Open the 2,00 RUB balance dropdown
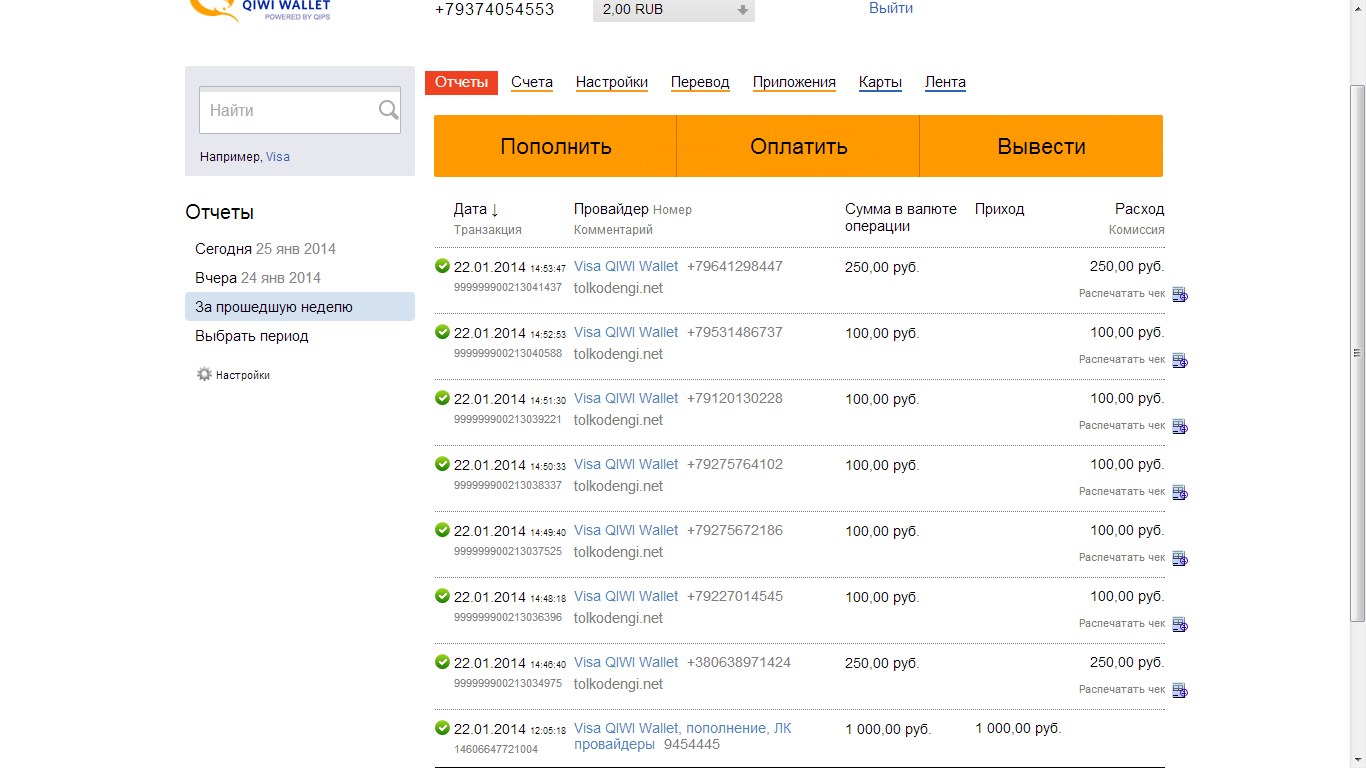 click(674, 10)
